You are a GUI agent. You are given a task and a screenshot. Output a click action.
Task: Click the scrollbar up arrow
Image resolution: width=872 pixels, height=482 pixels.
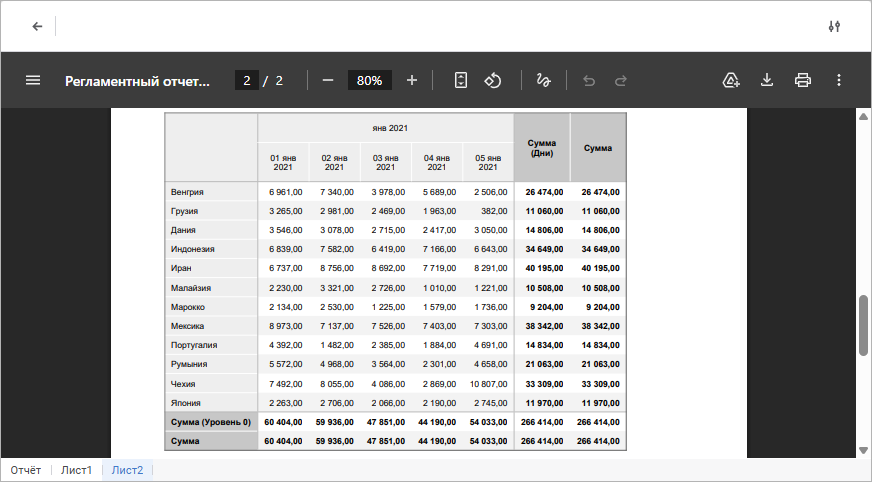coord(863,116)
